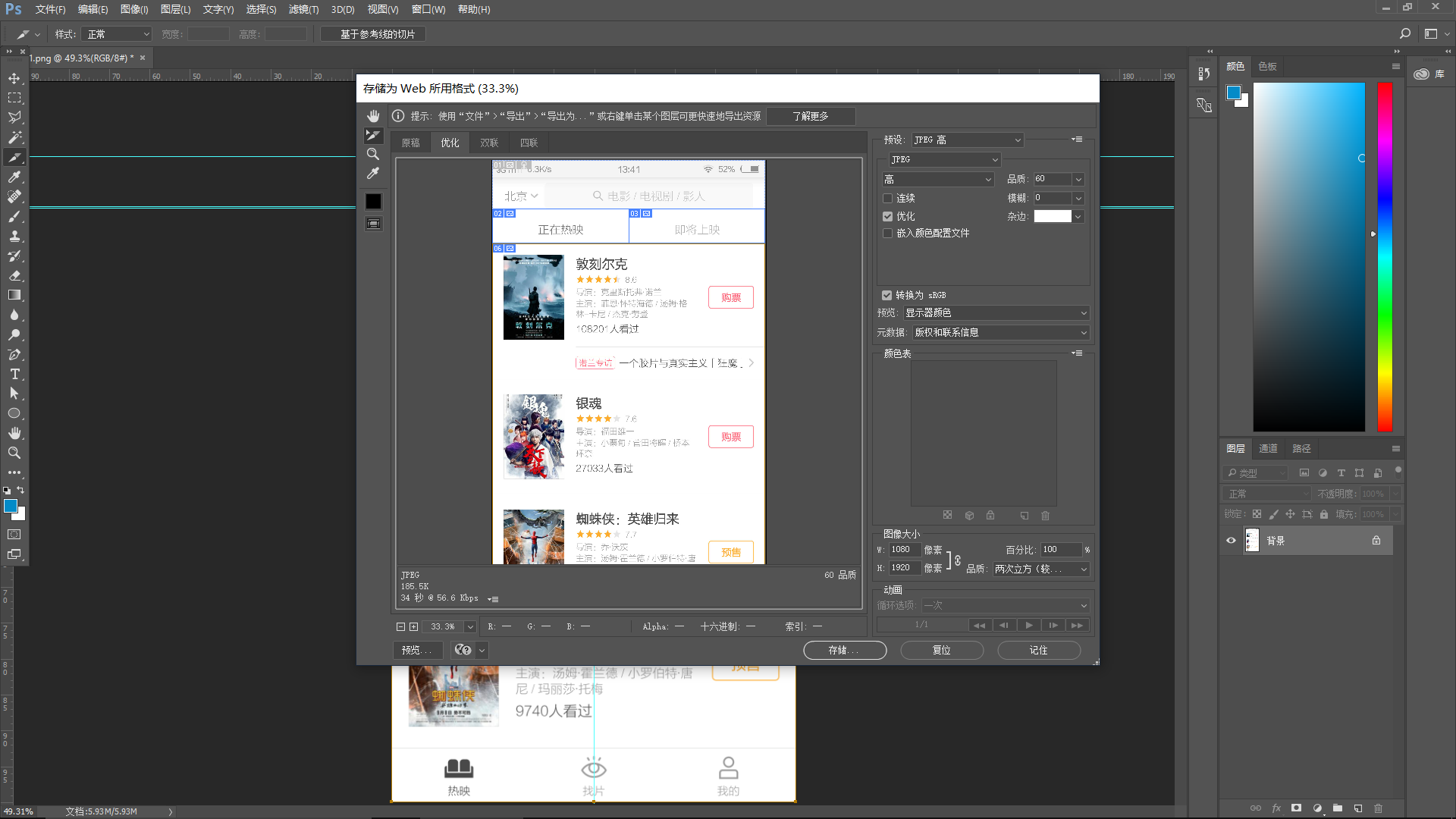Screen dimensions: 1456x819
Task: Open the JPEG file format dropdown
Action: (x=944, y=159)
